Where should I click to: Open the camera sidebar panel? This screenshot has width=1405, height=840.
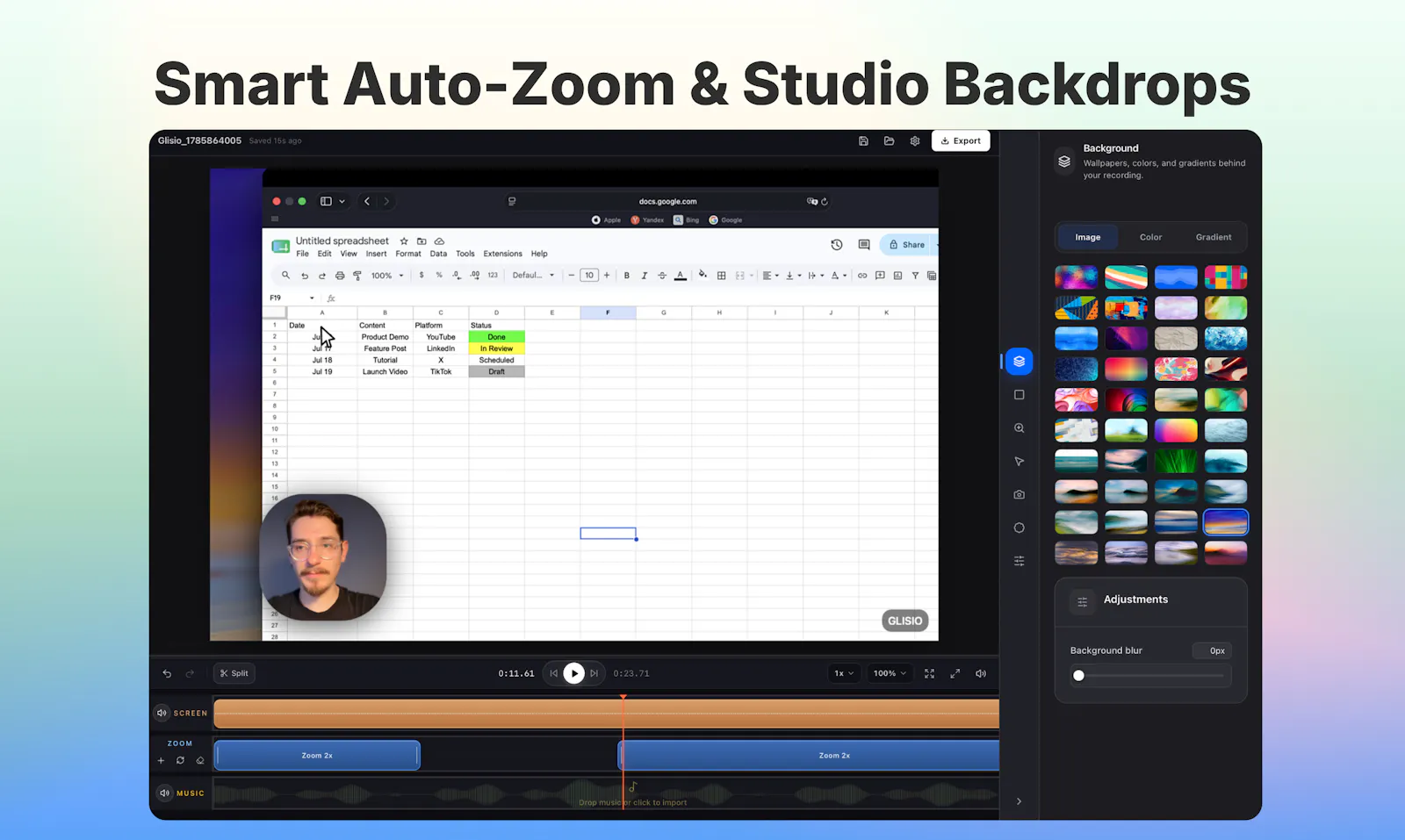point(1019,495)
